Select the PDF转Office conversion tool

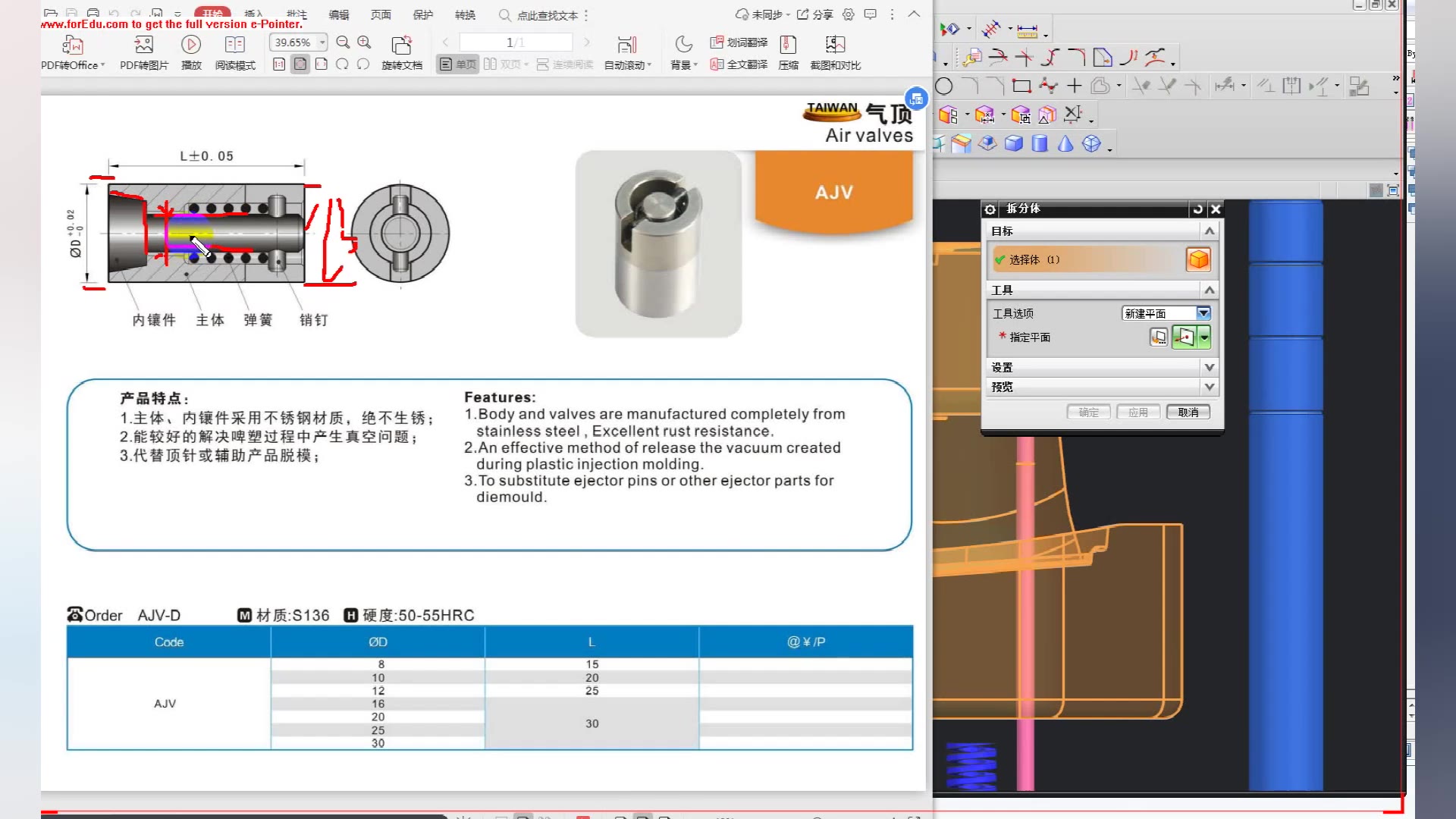(x=72, y=52)
